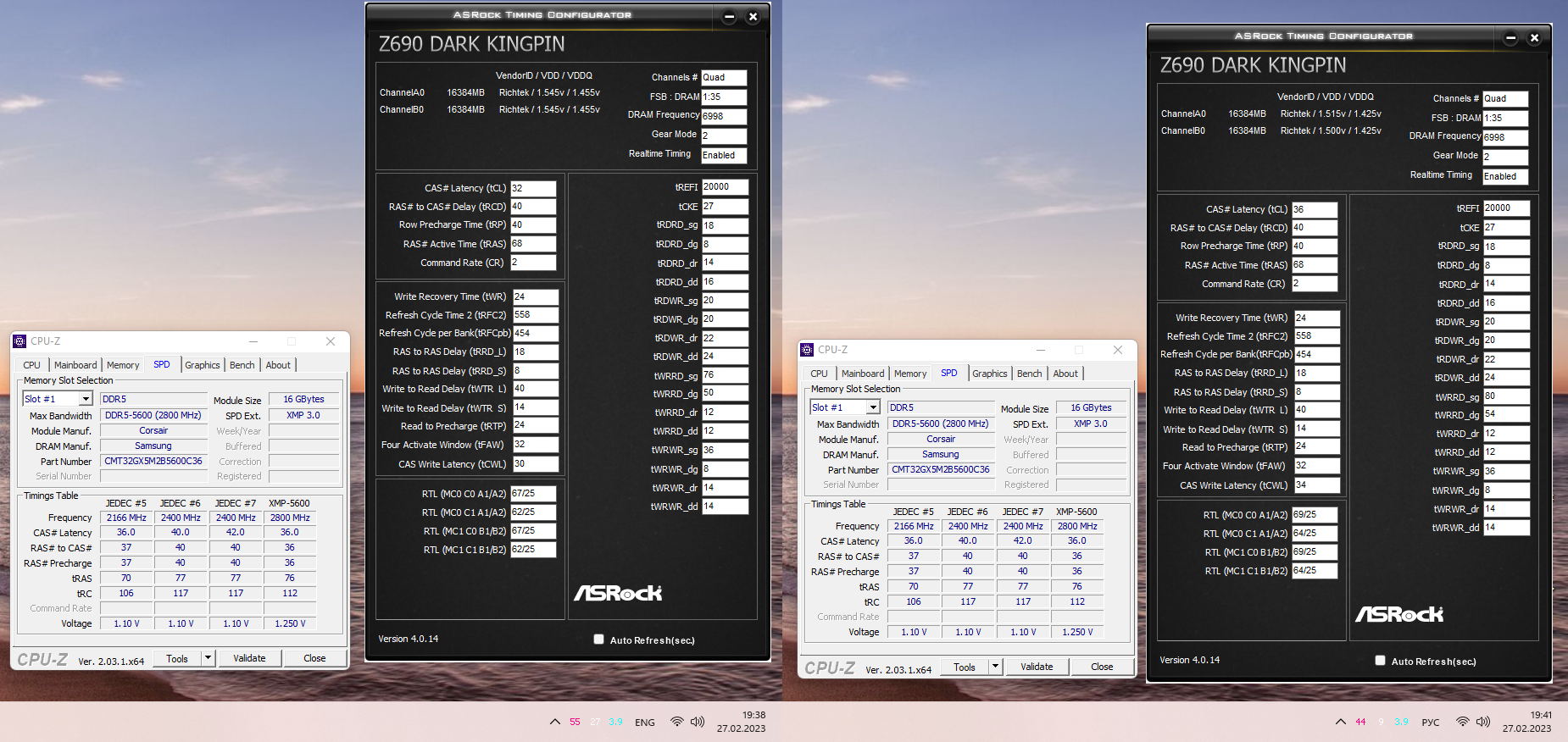Open the Wi-Fi icon next to РУС
The image size is (1568, 742).
1463,722
